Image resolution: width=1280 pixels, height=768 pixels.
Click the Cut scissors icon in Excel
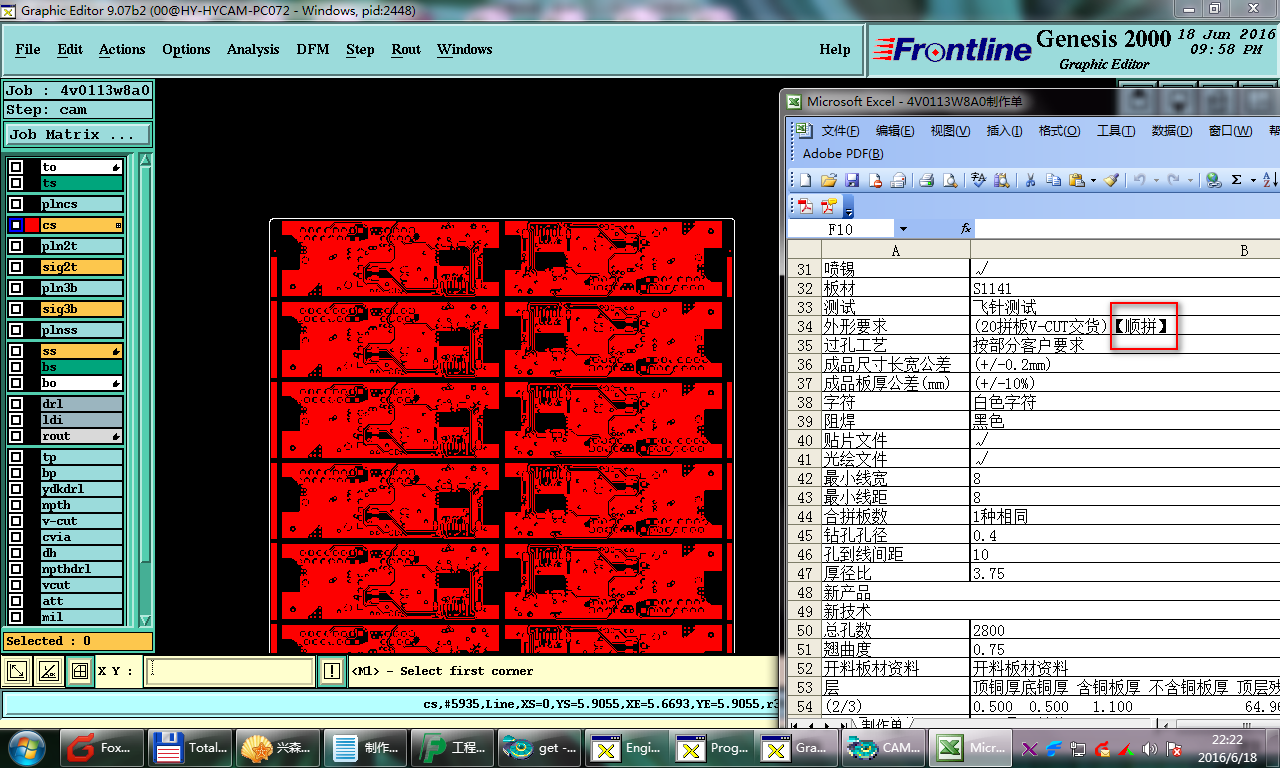[x=1029, y=180]
